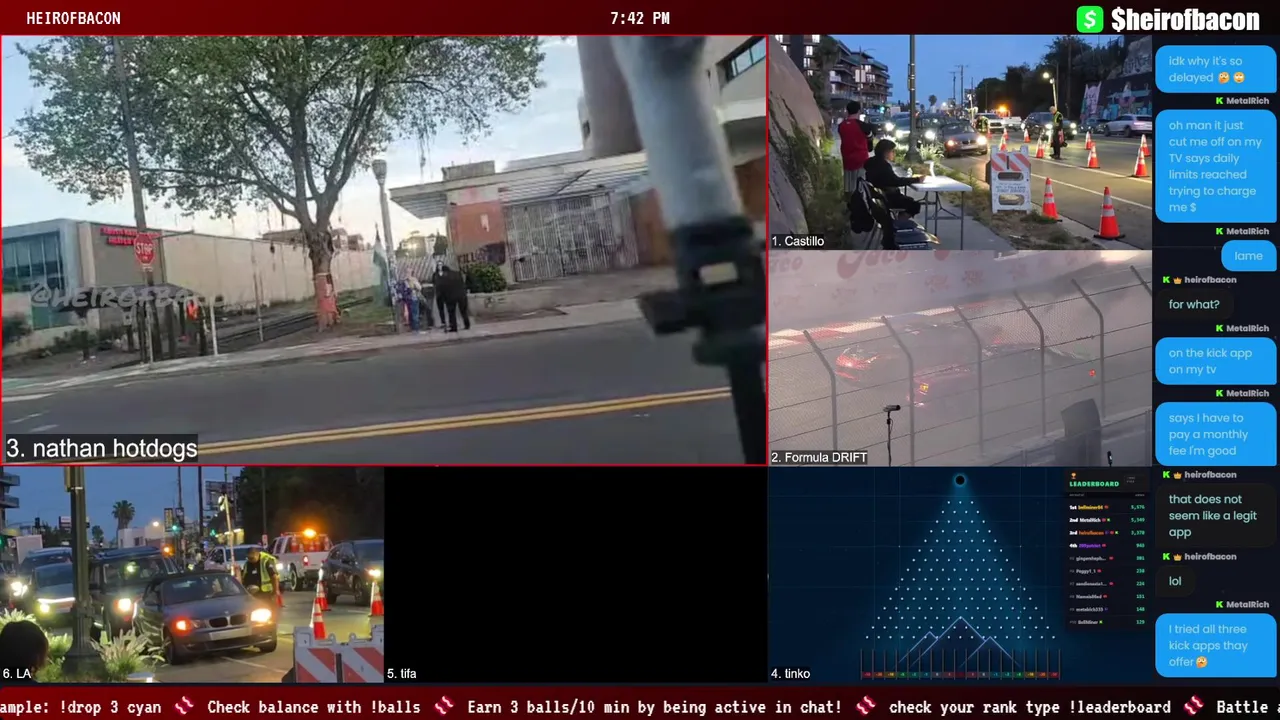The height and width of the screenshot is (720, 1280).
Task: Click Kick icon beside MetalRich above 'I tried all three'
Action: (x=1220, y=605)
